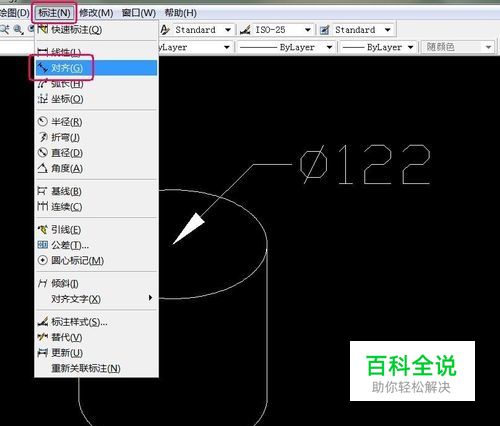Click the angular dimension icon
500x426 pixels.
point(42,168)
